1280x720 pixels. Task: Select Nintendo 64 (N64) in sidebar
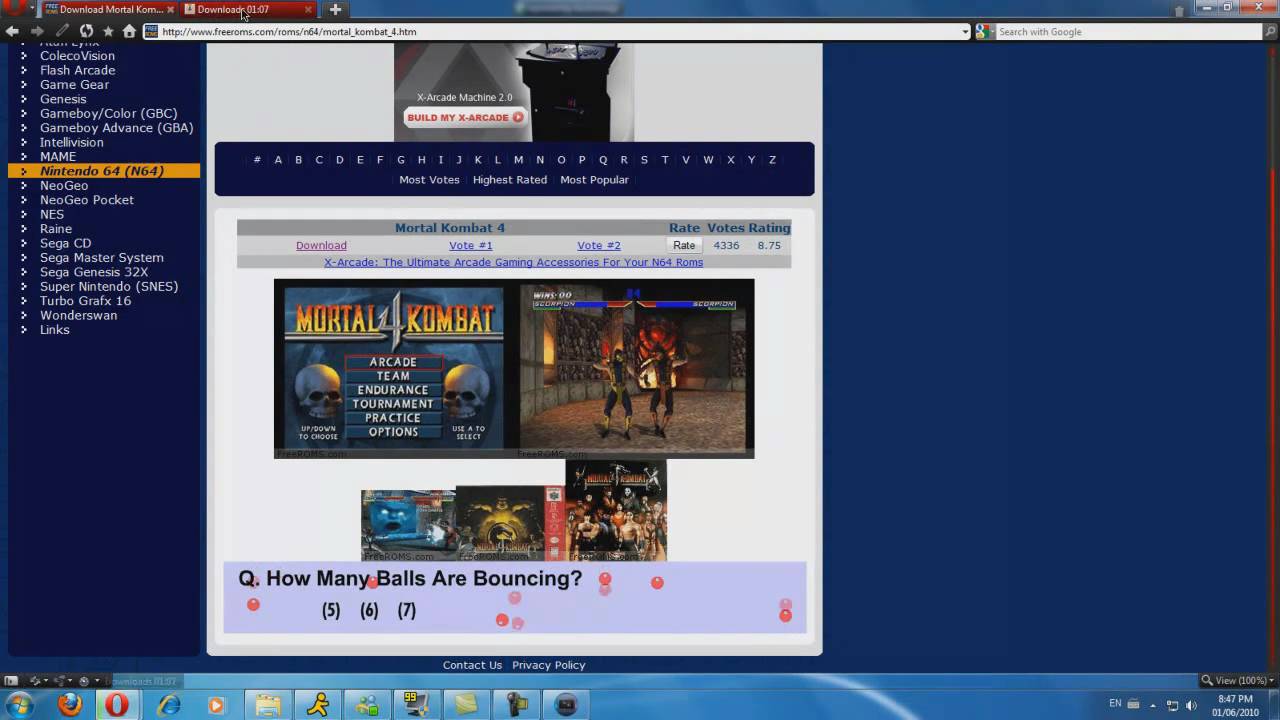click(x=102, y=171)
